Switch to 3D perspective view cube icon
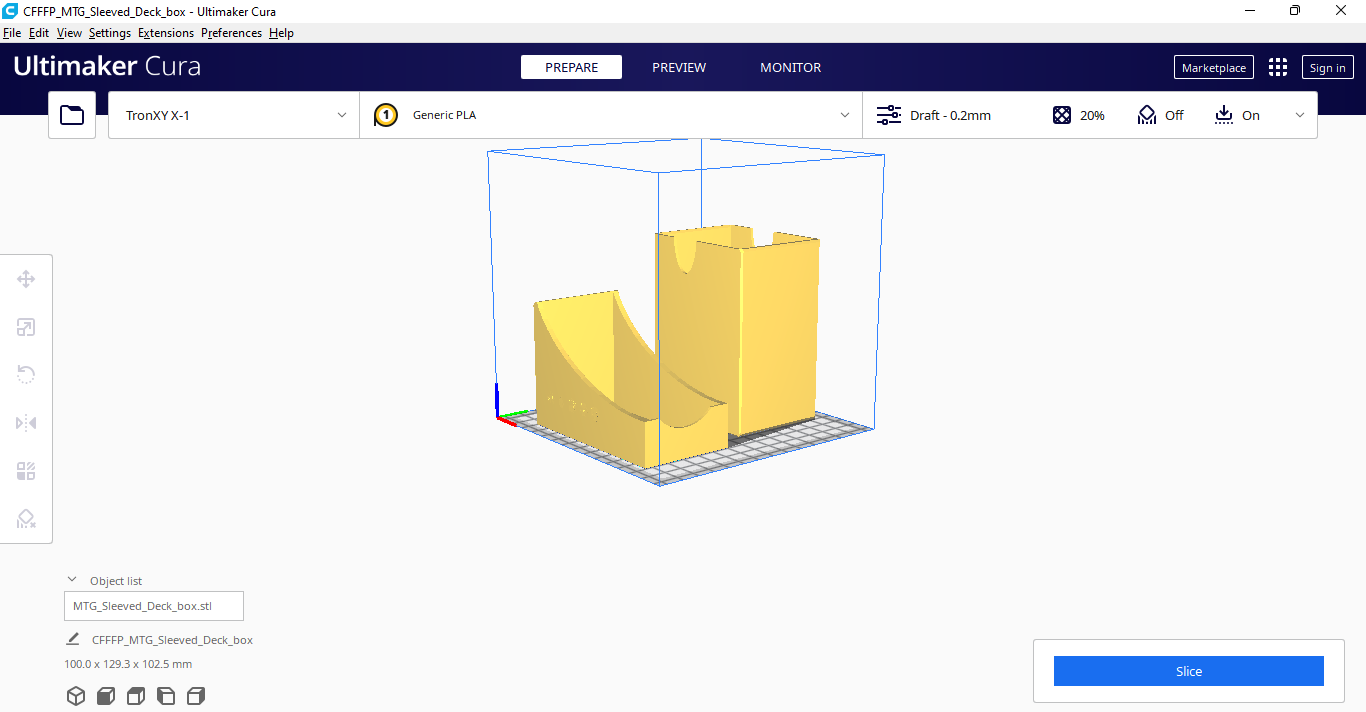 point(76,696)
